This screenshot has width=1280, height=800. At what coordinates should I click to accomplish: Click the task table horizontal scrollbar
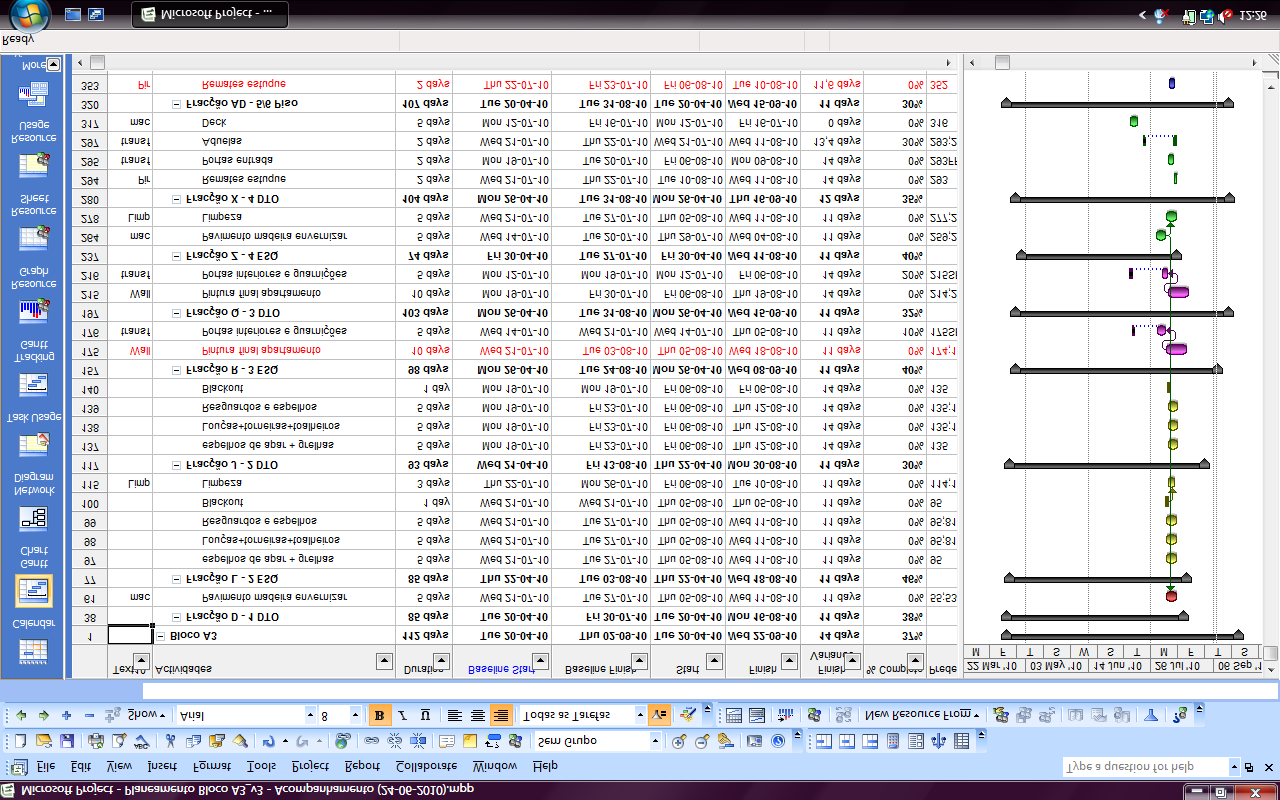[x=516, y=62]
